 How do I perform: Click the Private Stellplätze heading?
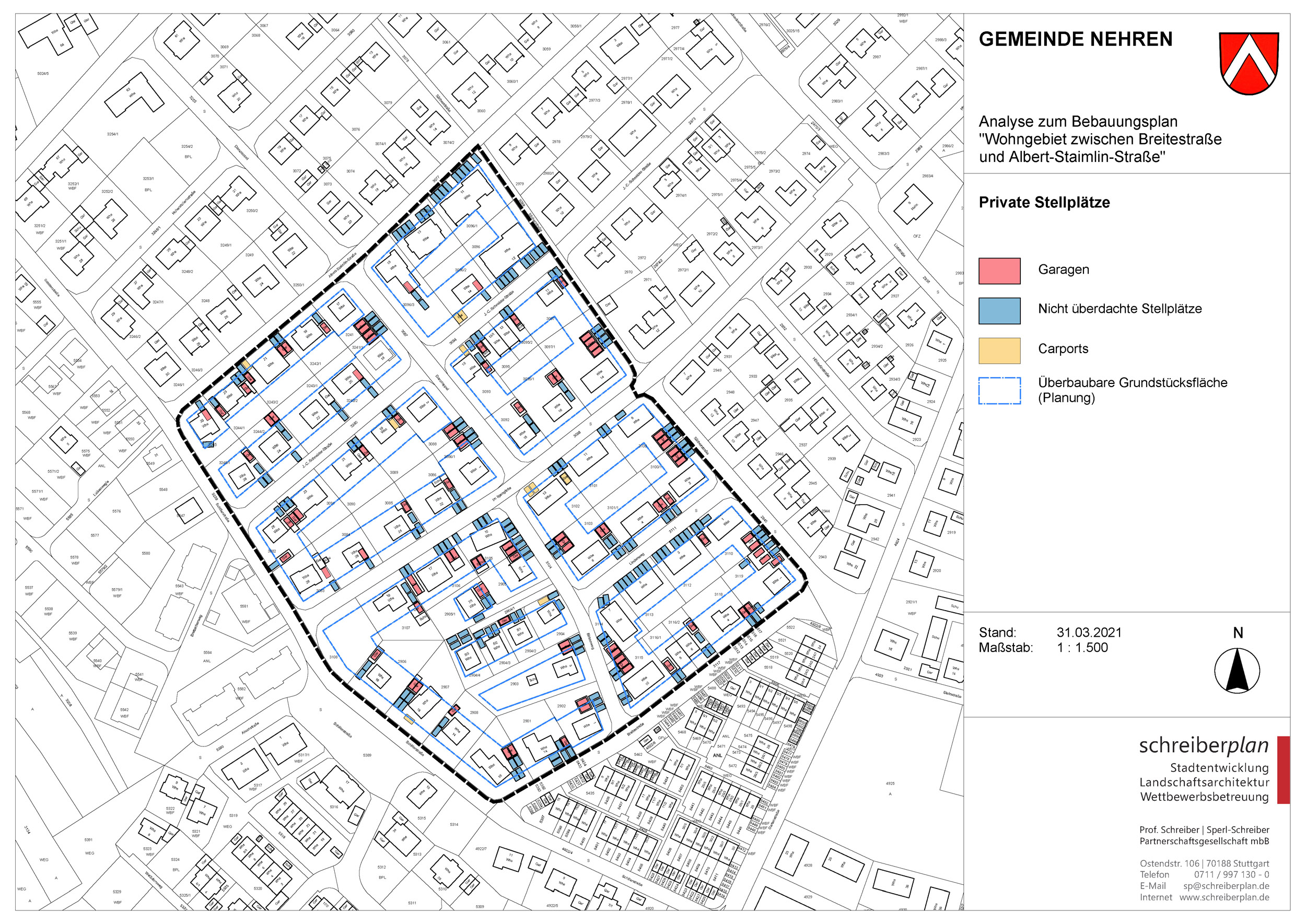1044,203
